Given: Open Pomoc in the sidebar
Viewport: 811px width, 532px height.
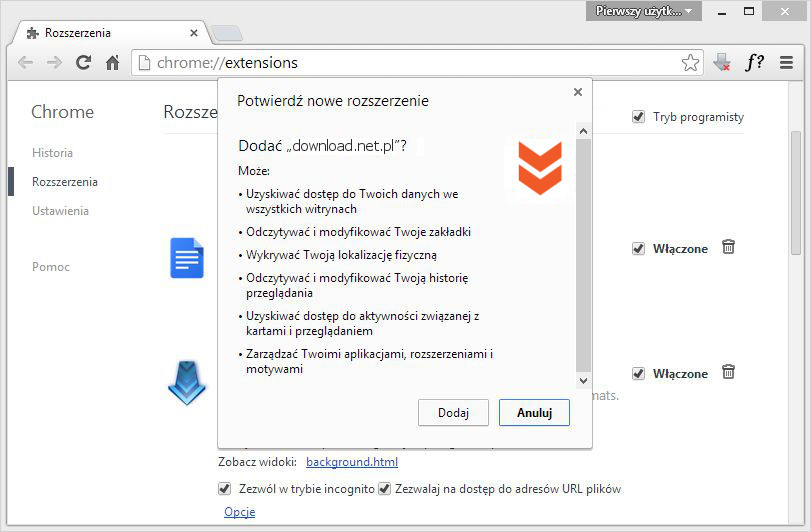Looking at the screenshot, I should tap(51, 267).
